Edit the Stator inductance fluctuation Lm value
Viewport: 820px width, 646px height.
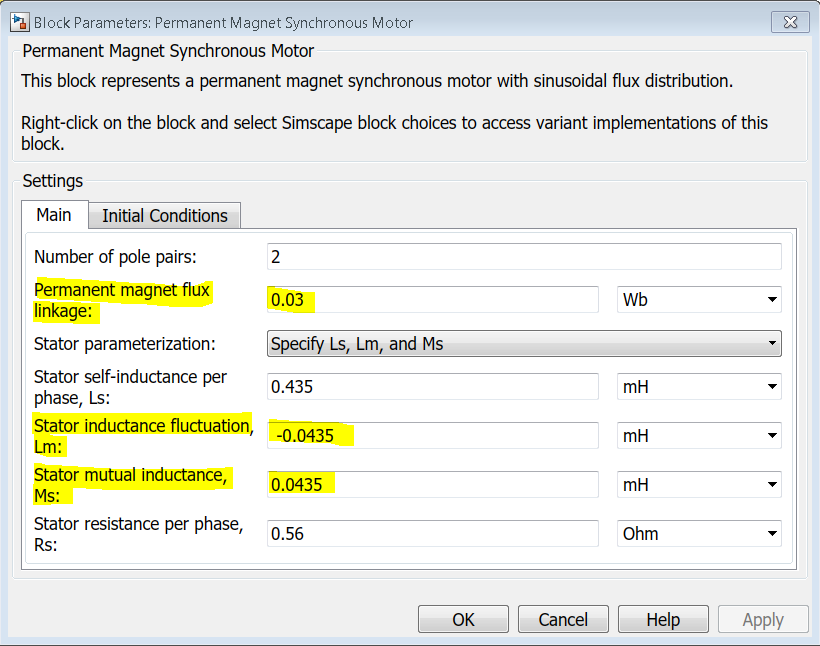pos(432,436)
